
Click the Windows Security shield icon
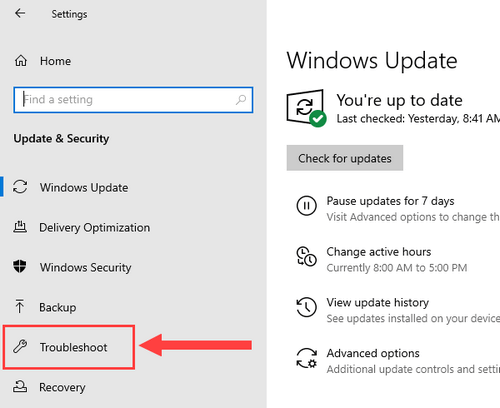point(20,267)
